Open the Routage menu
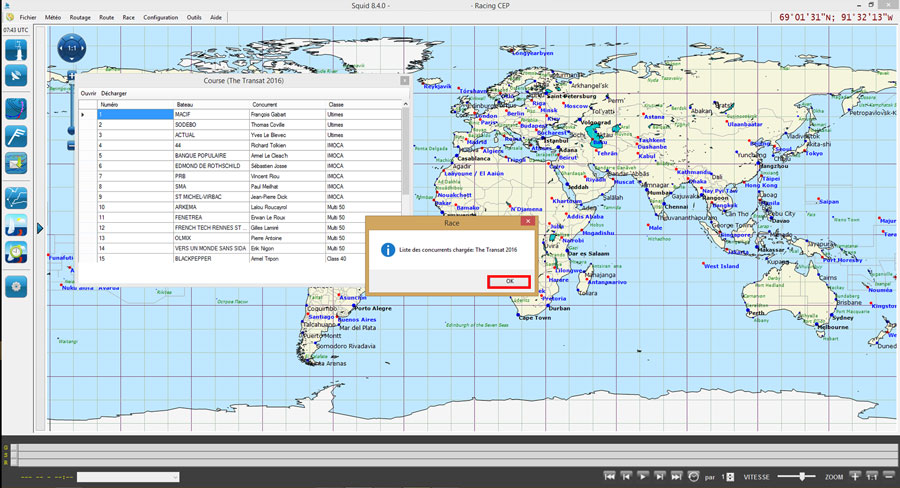Image resolution: width=900 pixels, height=488 pixels. (80, 17)
